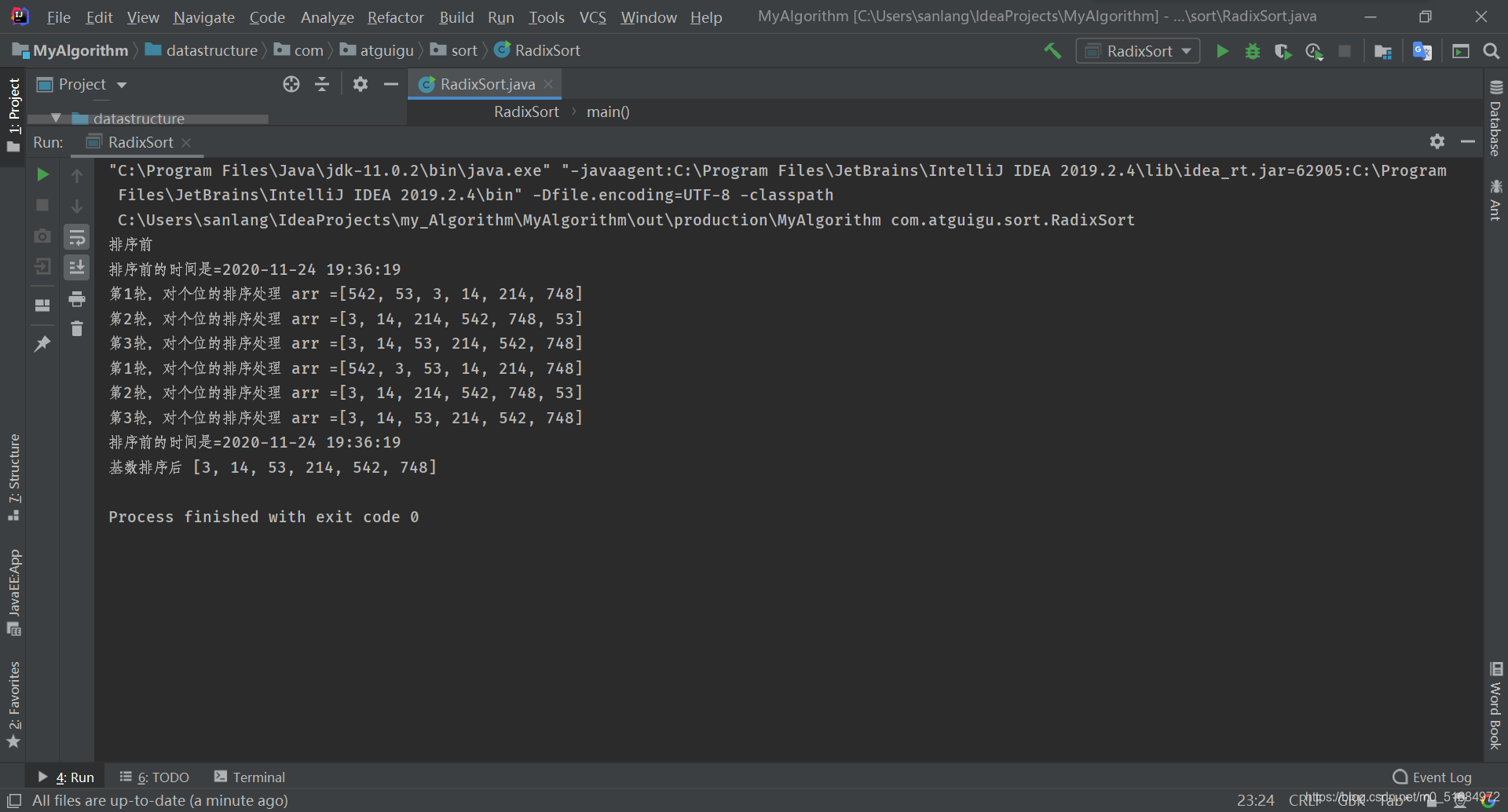The image size is (1508, 812).
Task: Dump threads camera icon
Action: tap(43, 236)
